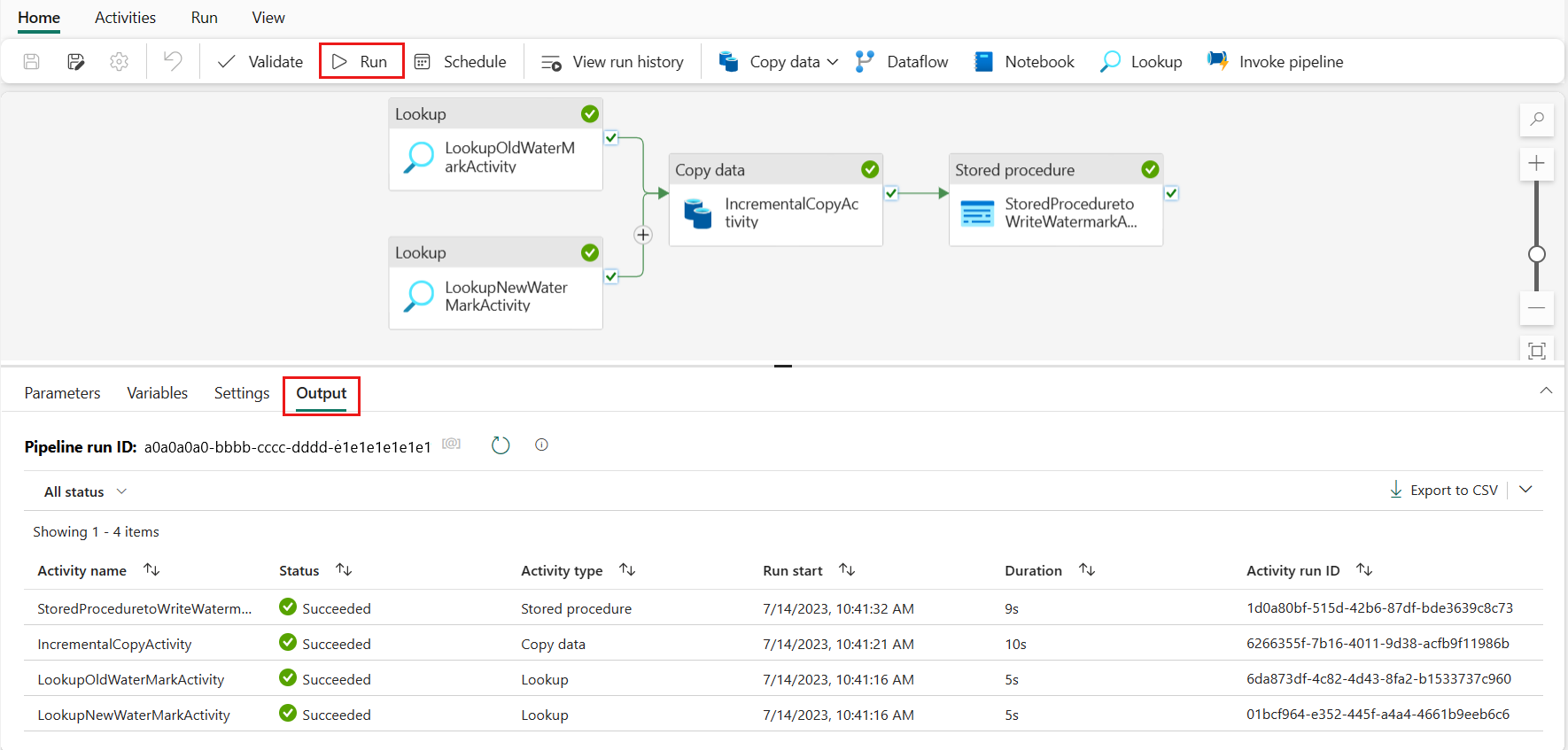Validate the pipeline
This screenshot has width=1568, height=750.
click(260, 62)
